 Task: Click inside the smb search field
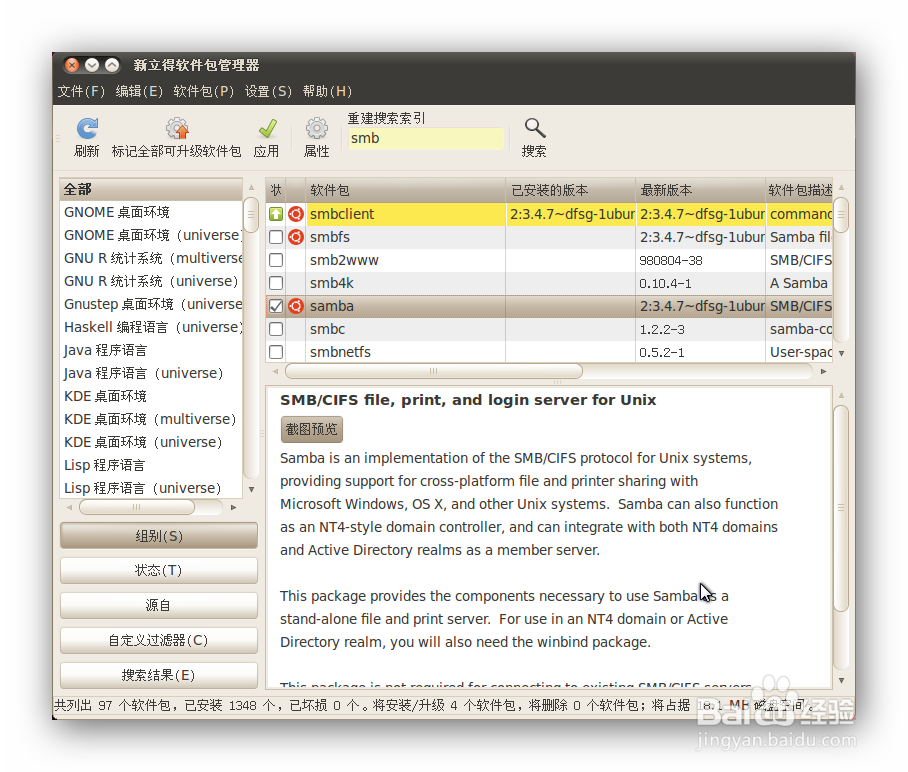click(425, 139)
